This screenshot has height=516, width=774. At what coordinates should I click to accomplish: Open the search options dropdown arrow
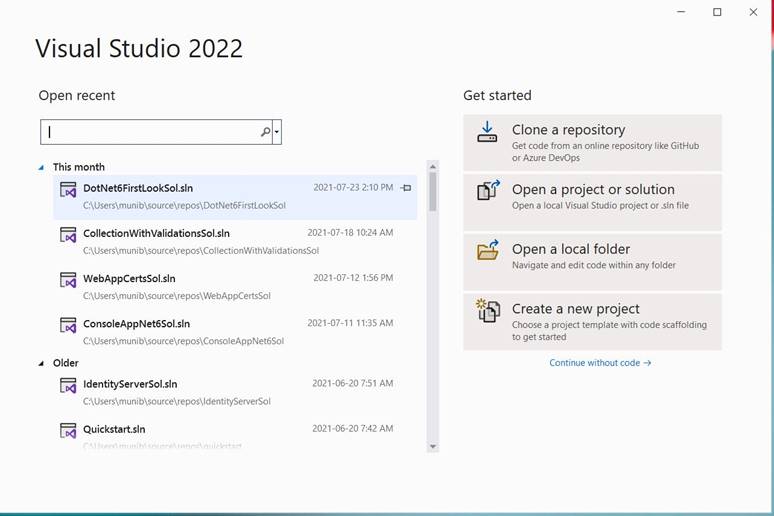tap(277, 132)
